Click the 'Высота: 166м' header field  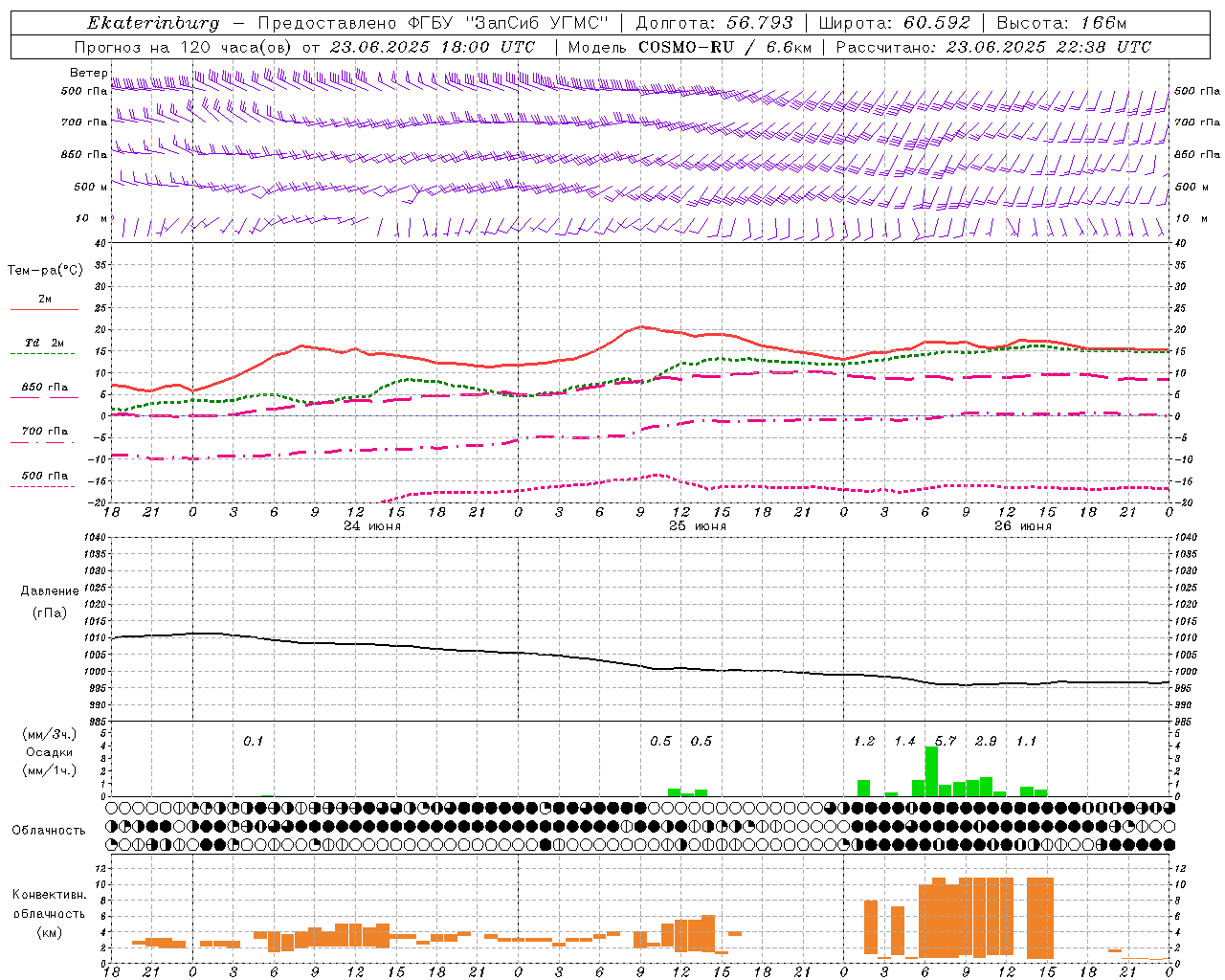tap(1061, 23)
